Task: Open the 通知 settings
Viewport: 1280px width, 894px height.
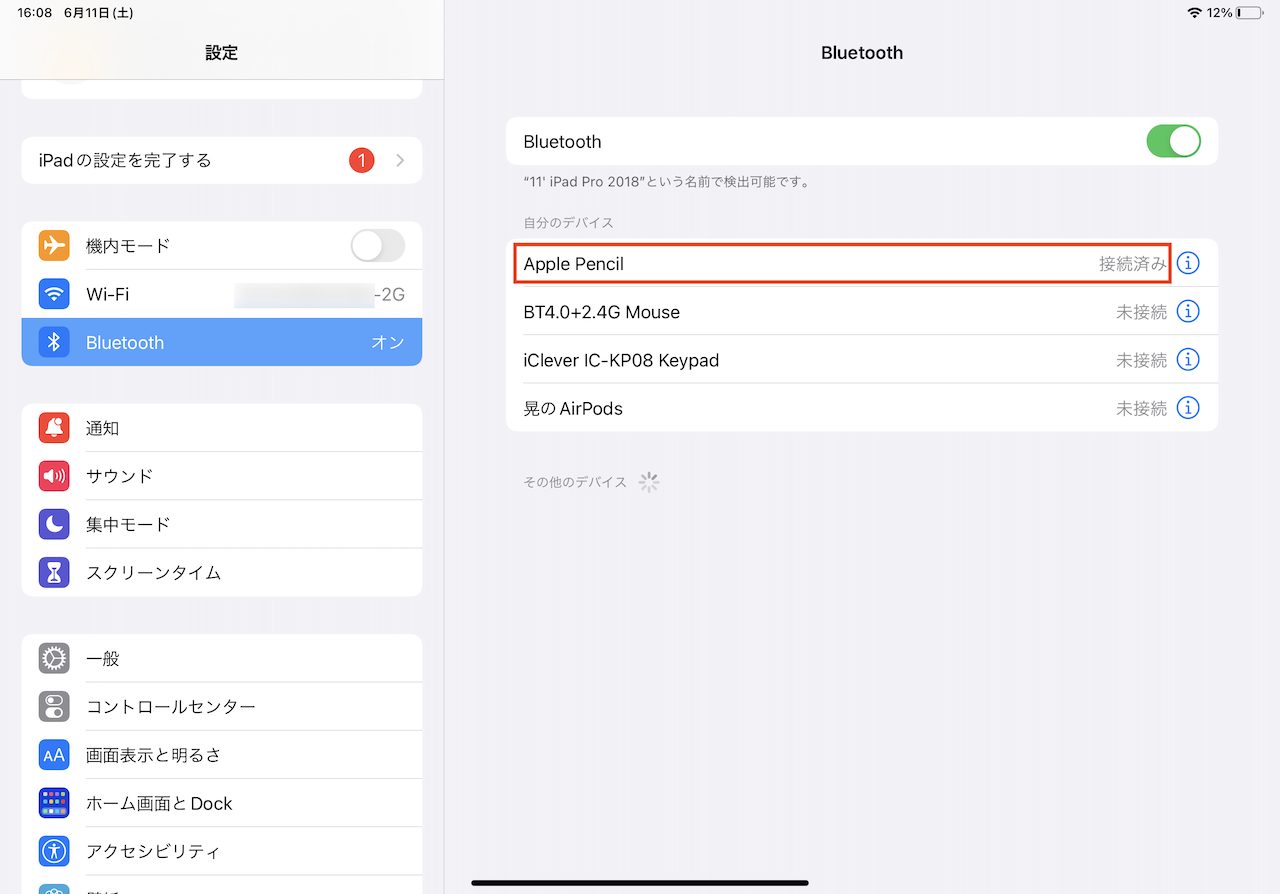Action: pos(222,428)
